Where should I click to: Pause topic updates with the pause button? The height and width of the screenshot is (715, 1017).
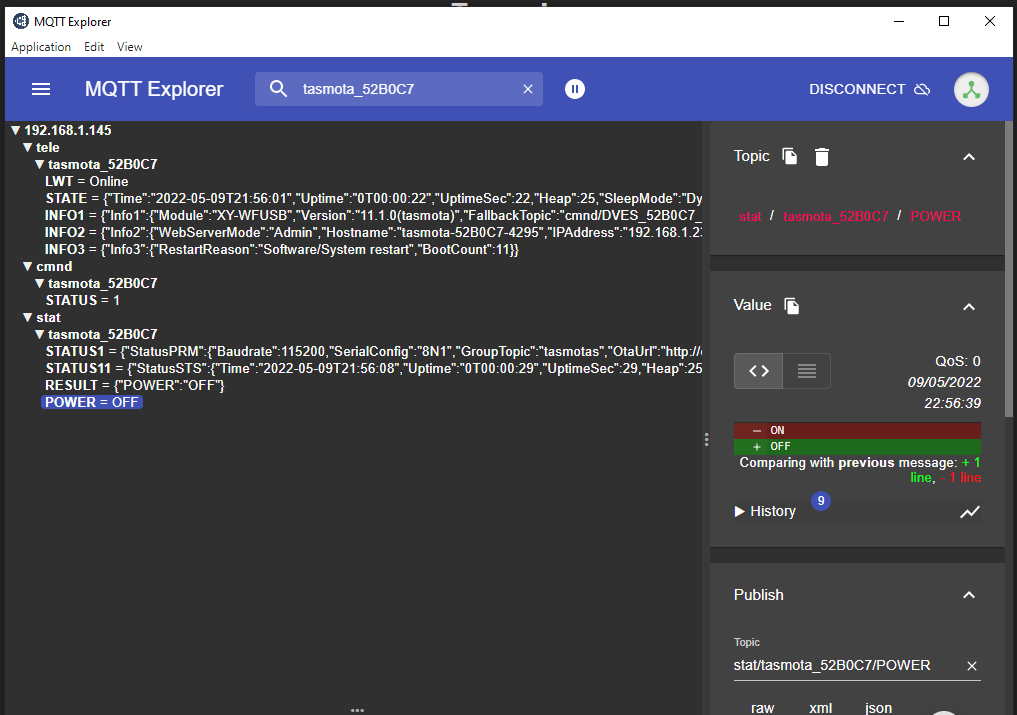coord(575,89)
